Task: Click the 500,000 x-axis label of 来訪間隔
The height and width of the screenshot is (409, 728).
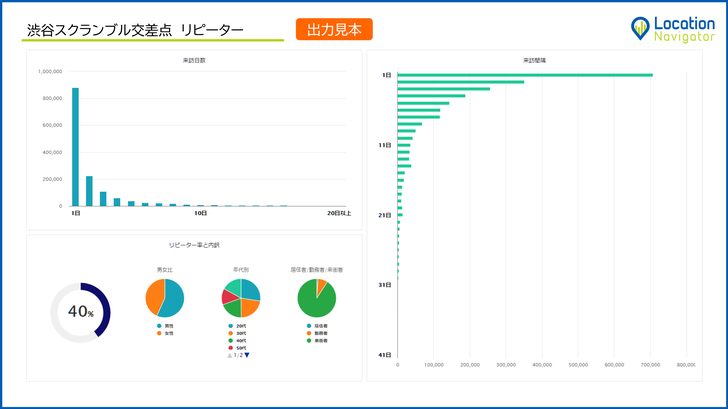Action: (578, 365)
